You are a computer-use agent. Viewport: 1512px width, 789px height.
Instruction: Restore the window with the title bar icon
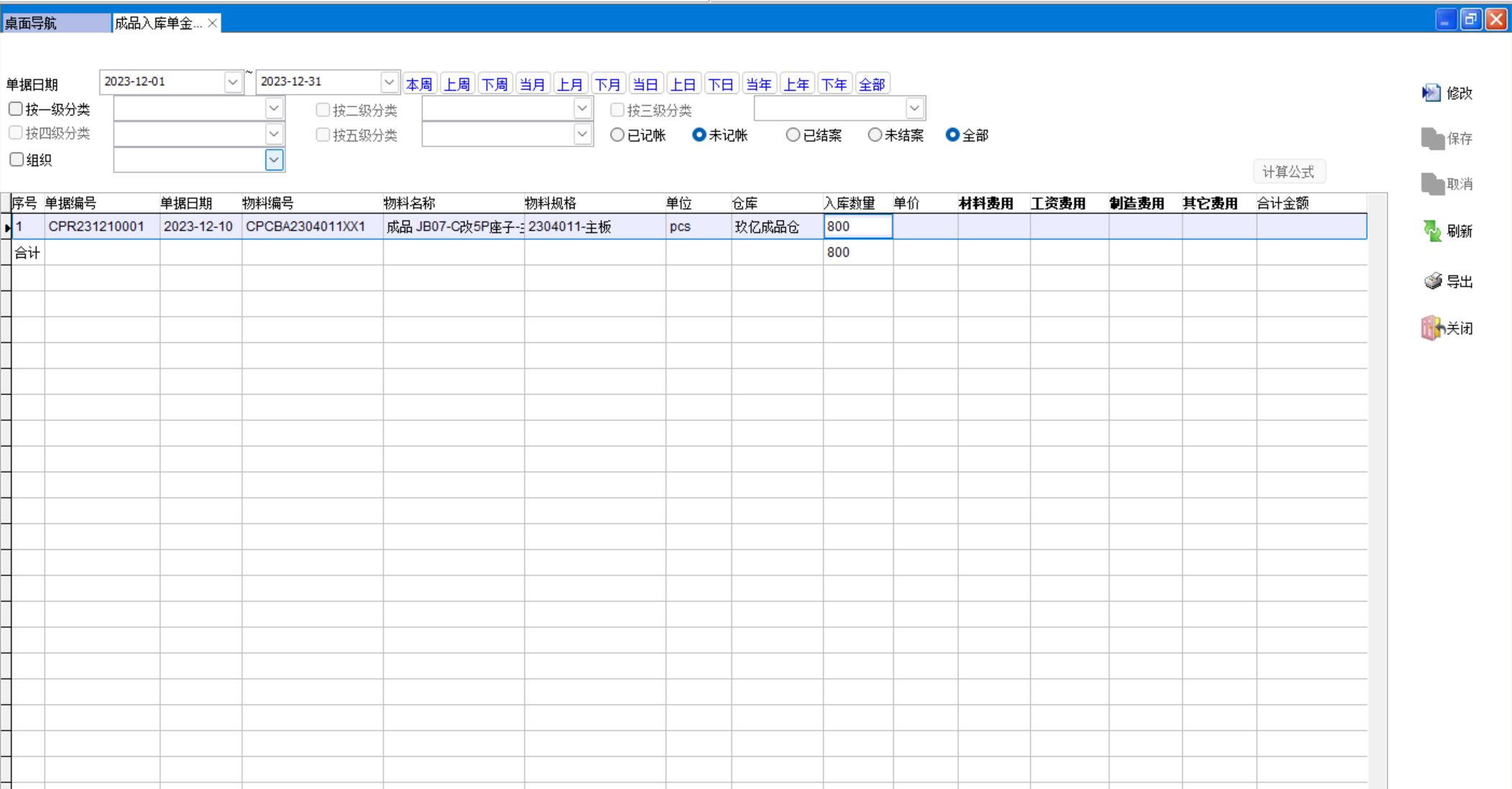point(1471,19)
